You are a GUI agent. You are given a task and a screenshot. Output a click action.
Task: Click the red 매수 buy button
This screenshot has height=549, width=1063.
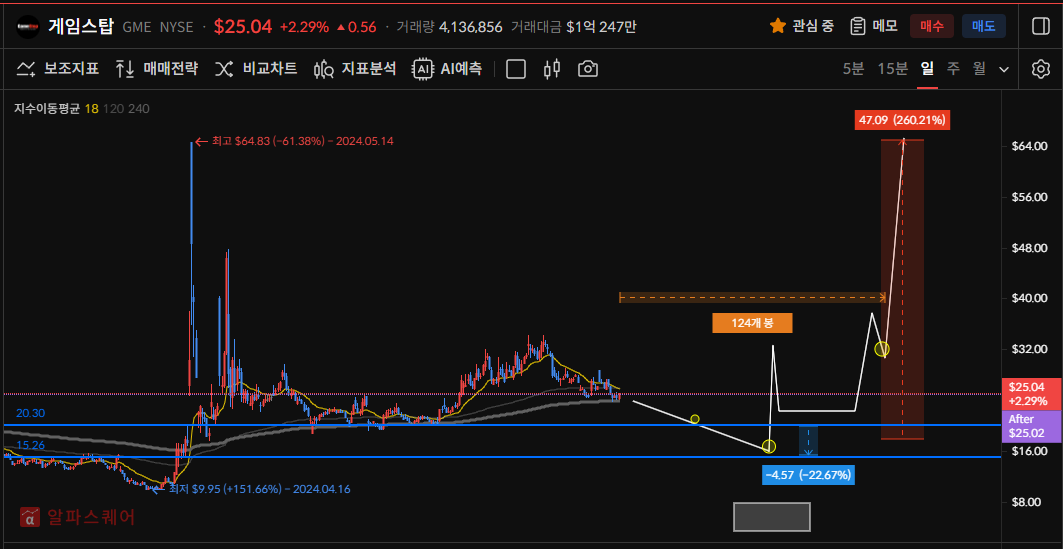932,26
